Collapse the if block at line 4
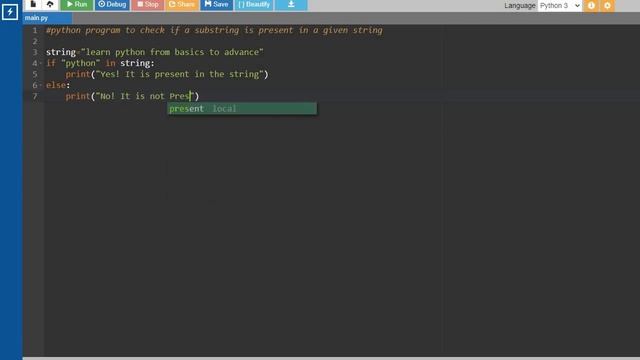 point(41,63)
